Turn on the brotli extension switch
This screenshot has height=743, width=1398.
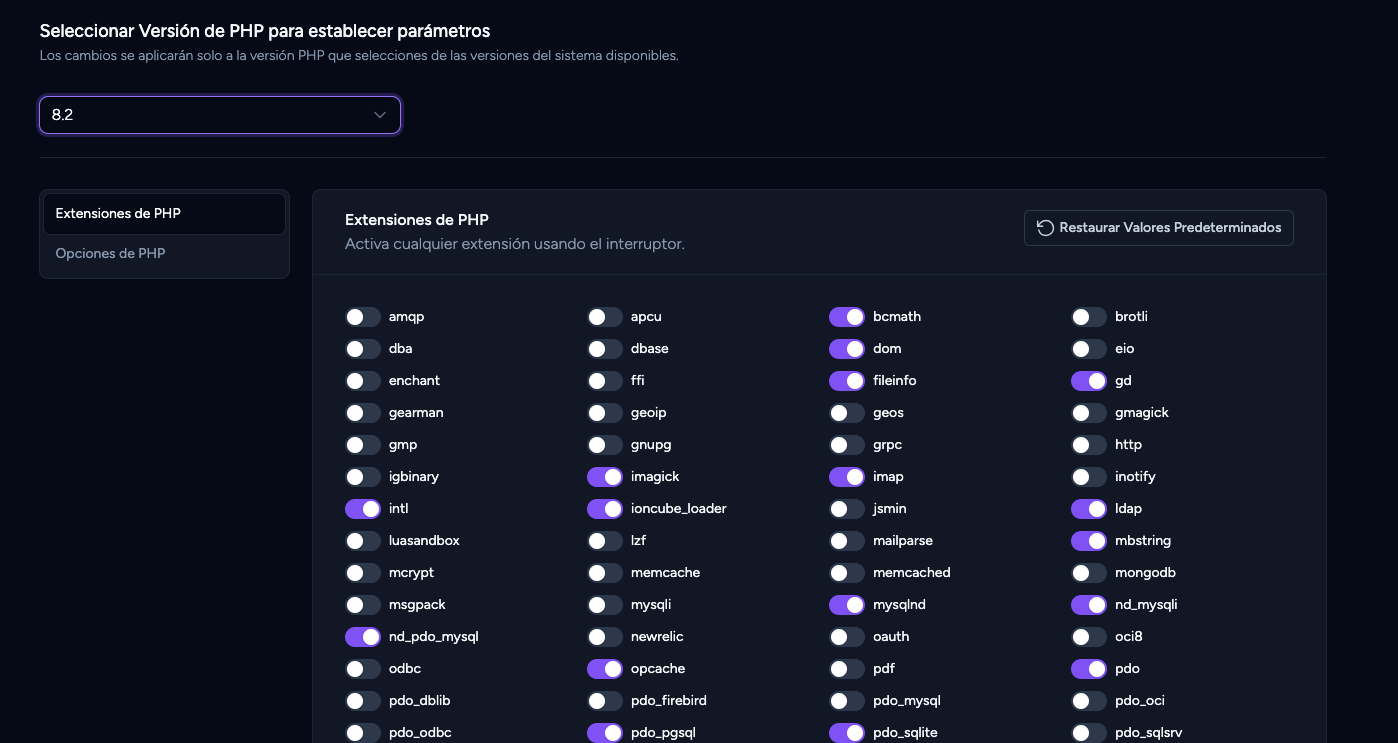pos(1089,317)
